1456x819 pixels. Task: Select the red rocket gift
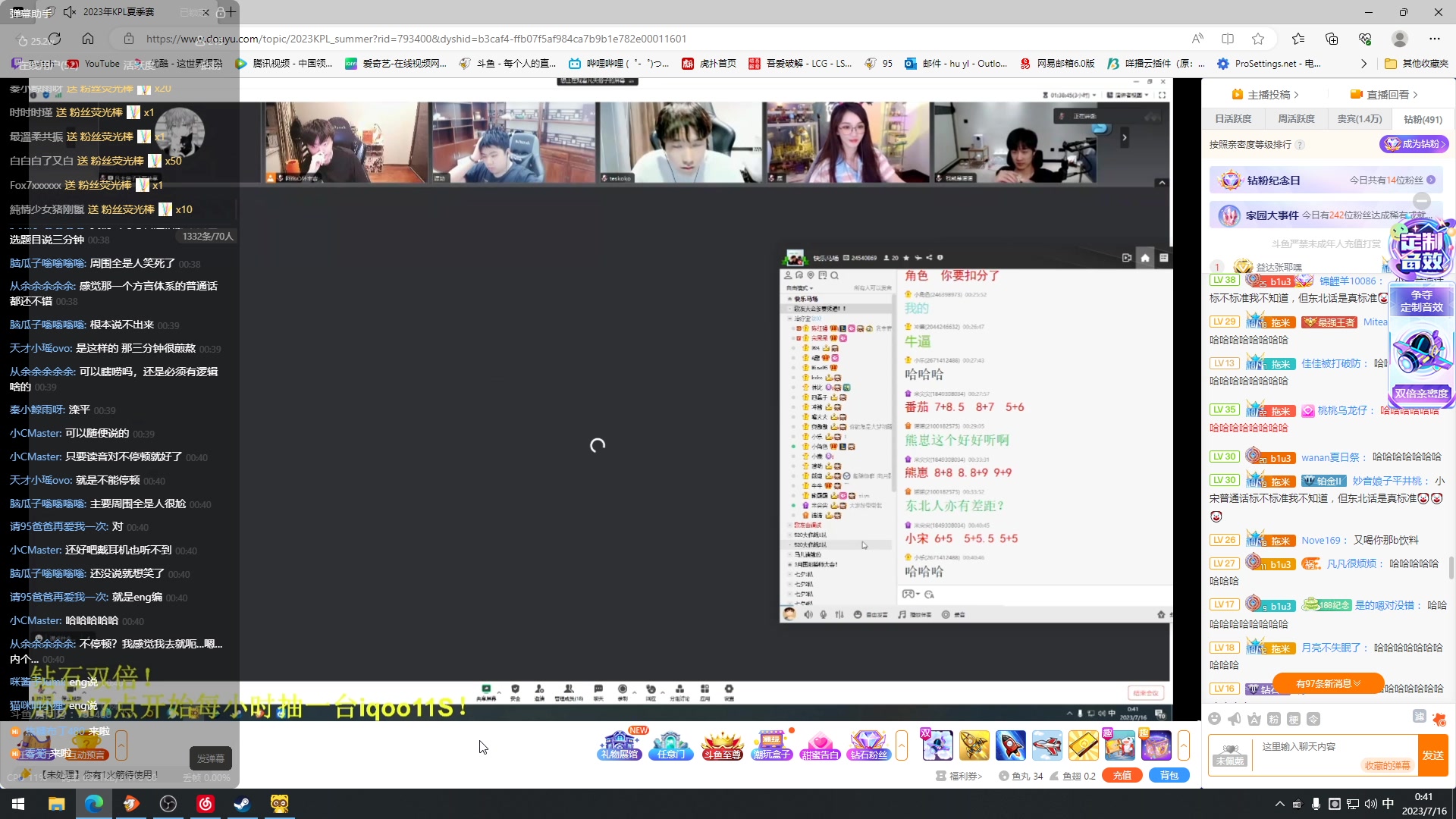pyautogui.click(x=1011, y=745)
